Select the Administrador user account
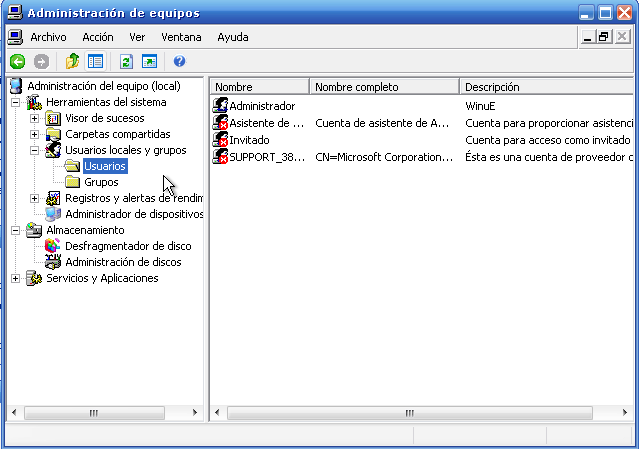 (x=262, y=106)
